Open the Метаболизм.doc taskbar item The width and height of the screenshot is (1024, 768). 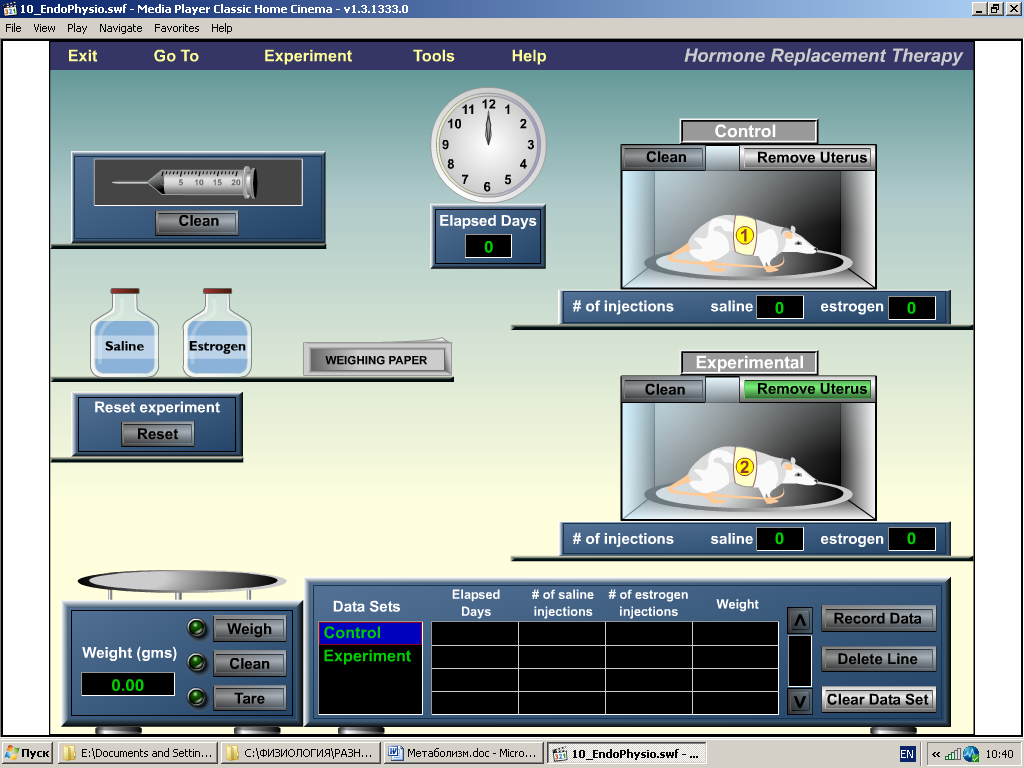(x=463, y=753)
